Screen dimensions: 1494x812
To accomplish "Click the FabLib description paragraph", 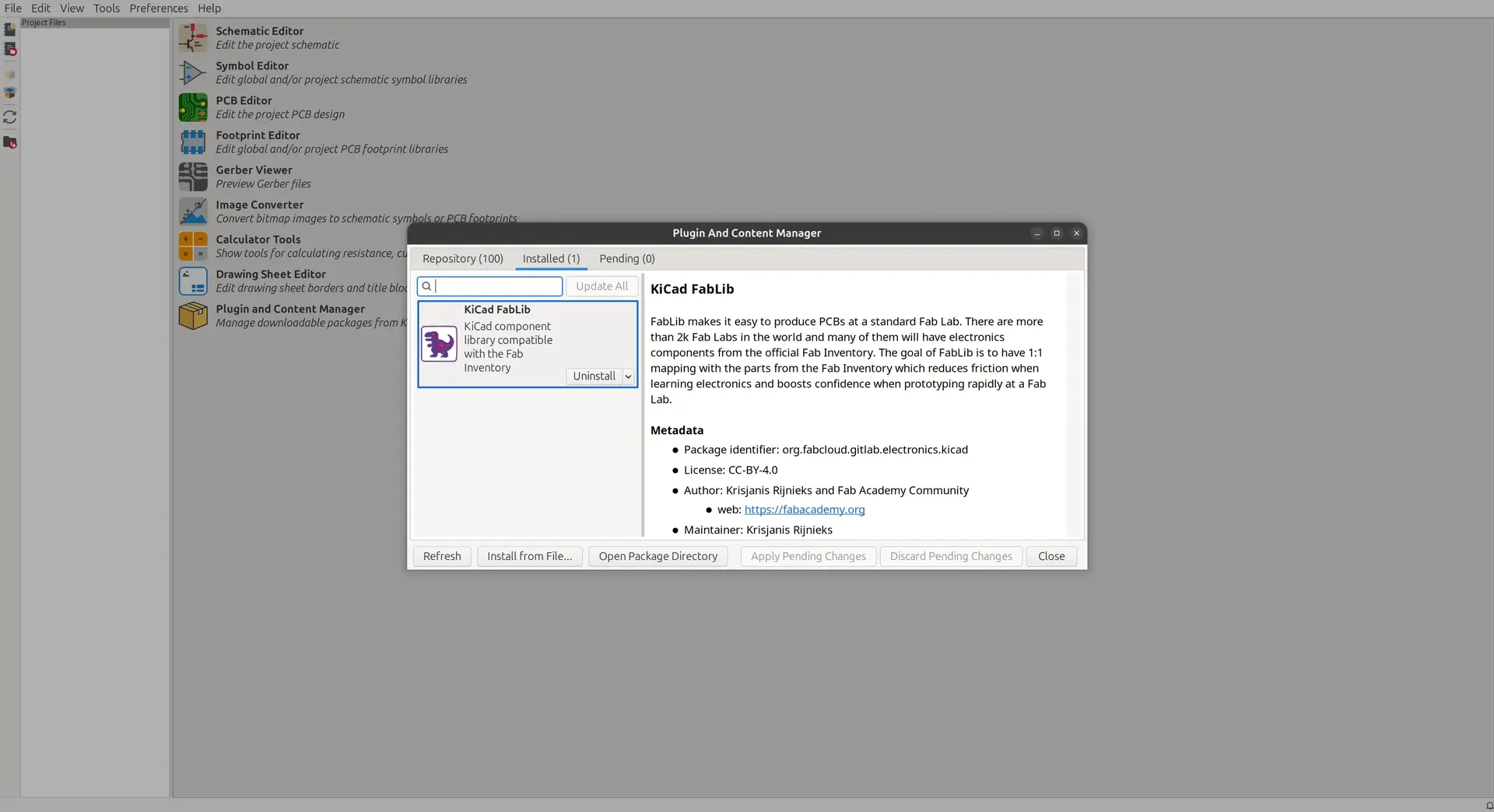I will (848, 360).
